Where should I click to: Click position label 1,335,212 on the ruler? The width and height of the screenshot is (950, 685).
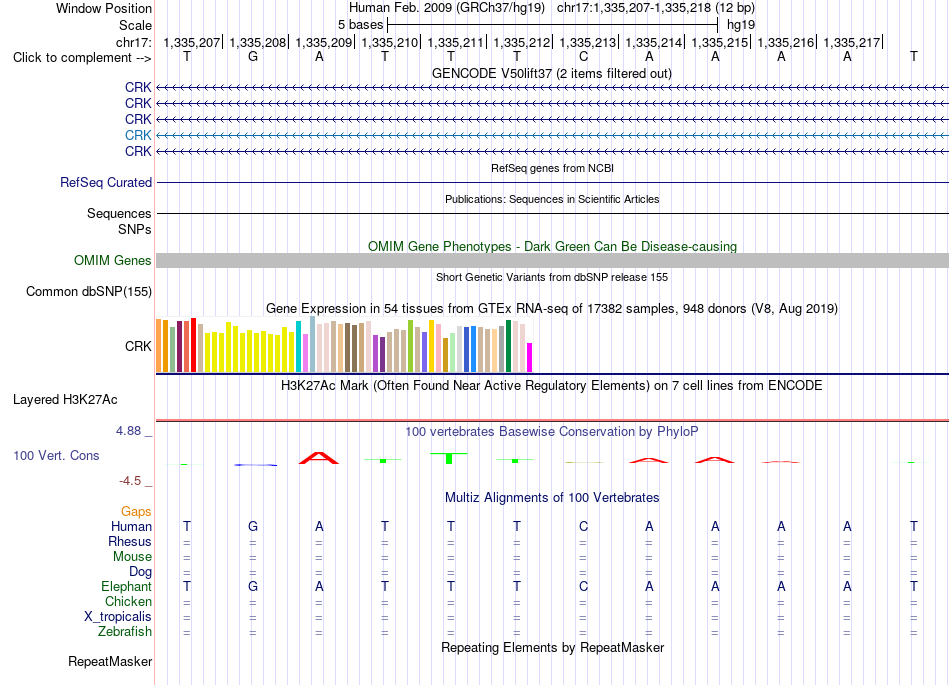[522, 42]
